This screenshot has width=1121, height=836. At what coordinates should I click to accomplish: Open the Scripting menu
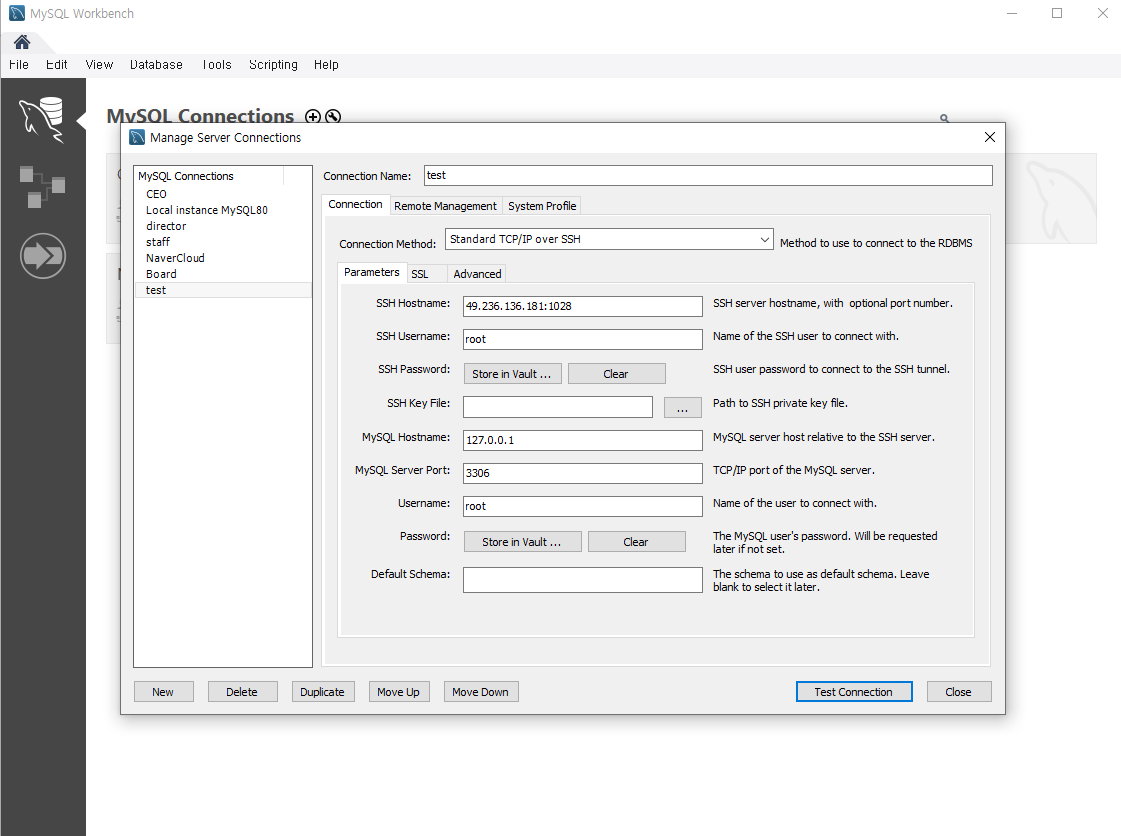(x=273, y=64)
